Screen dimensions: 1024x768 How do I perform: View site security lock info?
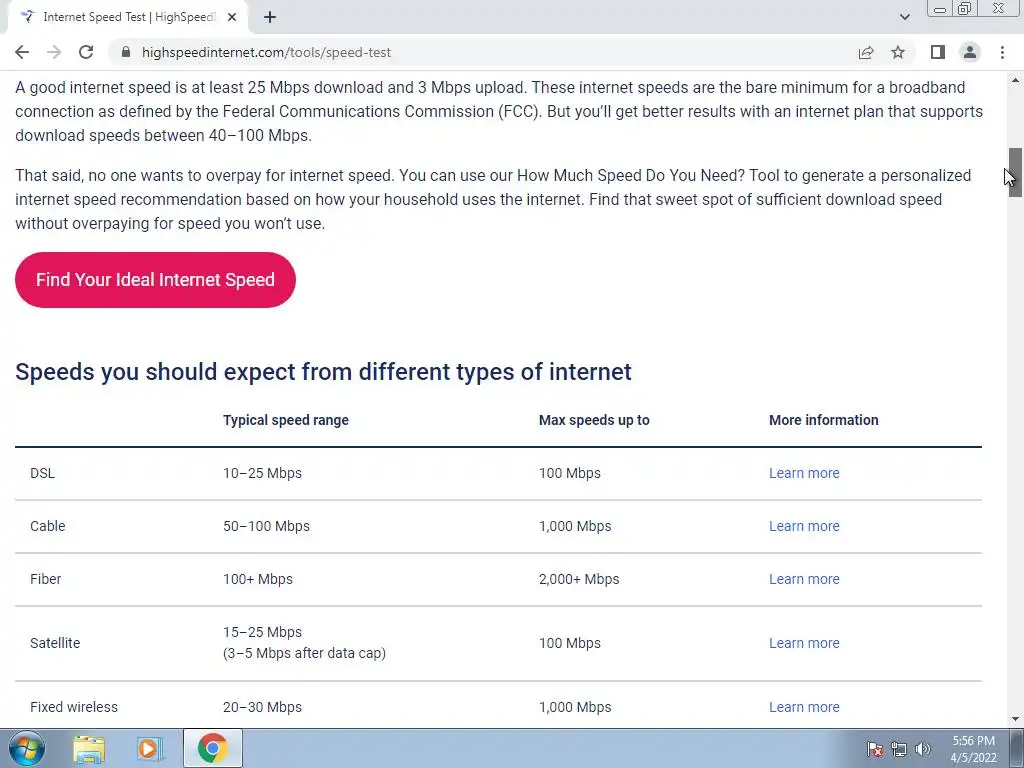pos(126,52)
